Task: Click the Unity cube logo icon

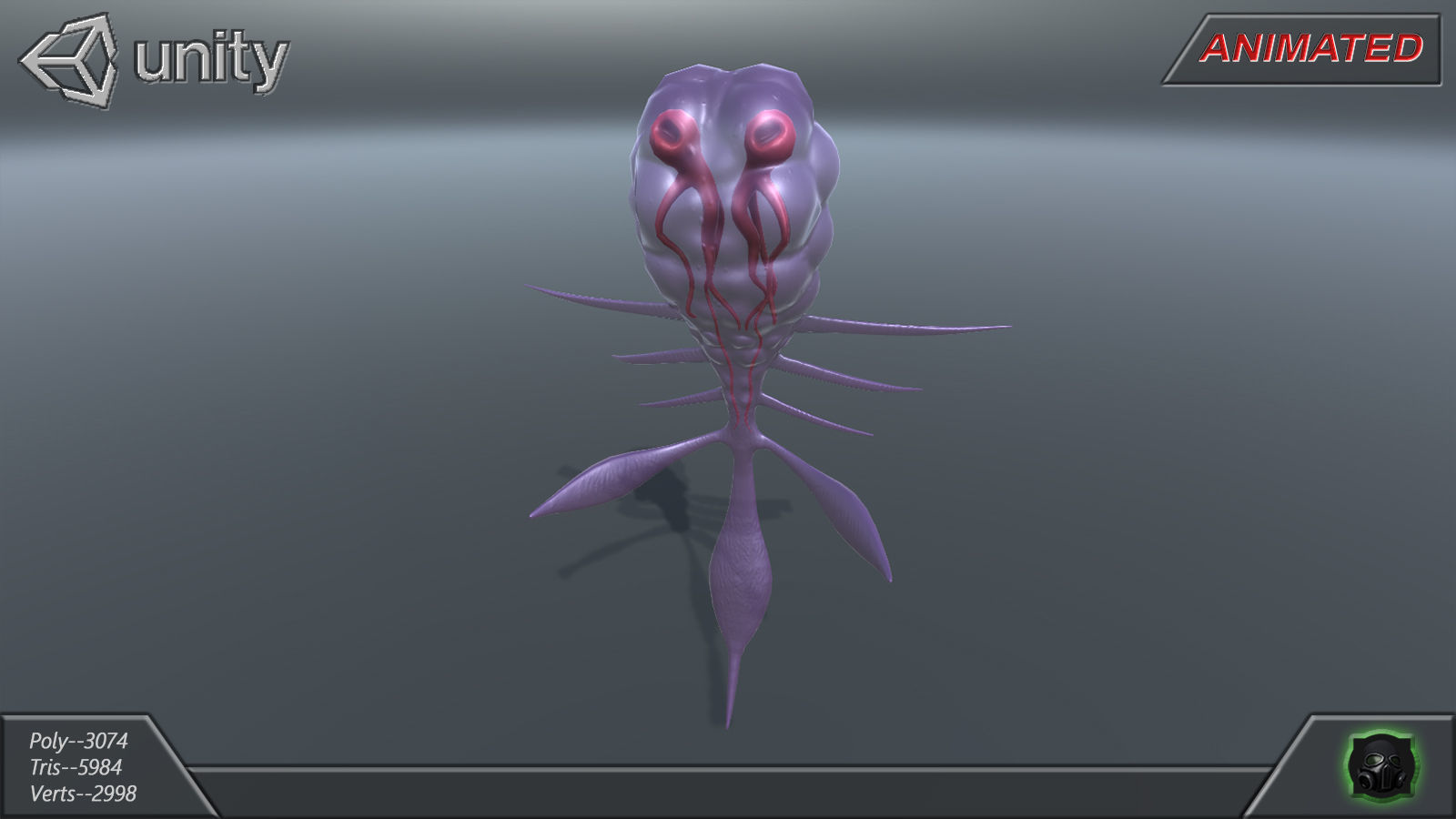Action: tap(69, 61)
